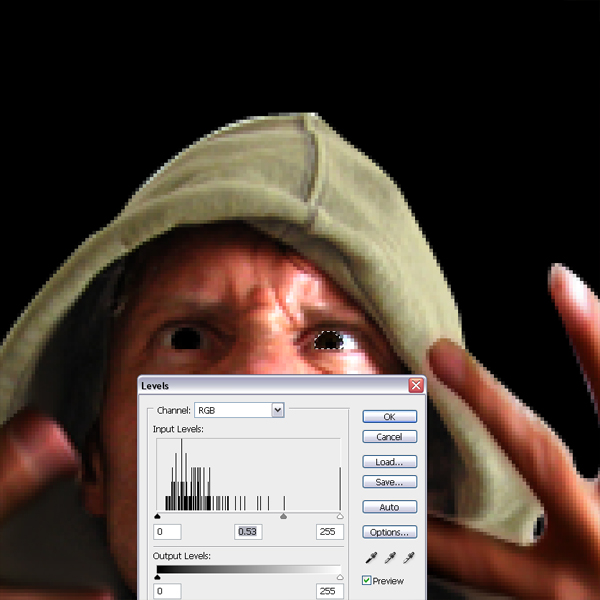The width and height of the screenshot is (600, 600).
Task: Open the Options... dialog
Action: [390, 532]
